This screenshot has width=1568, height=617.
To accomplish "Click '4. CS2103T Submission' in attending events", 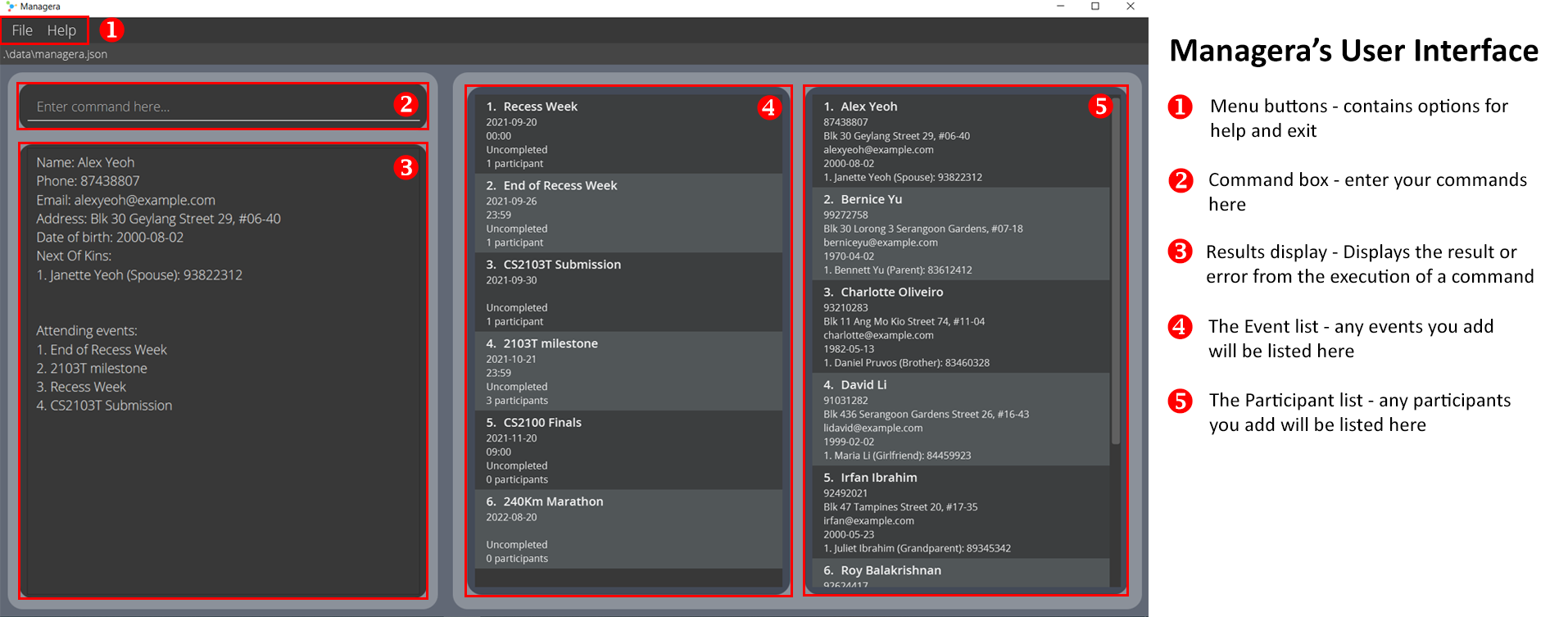I will pos(104,406).
